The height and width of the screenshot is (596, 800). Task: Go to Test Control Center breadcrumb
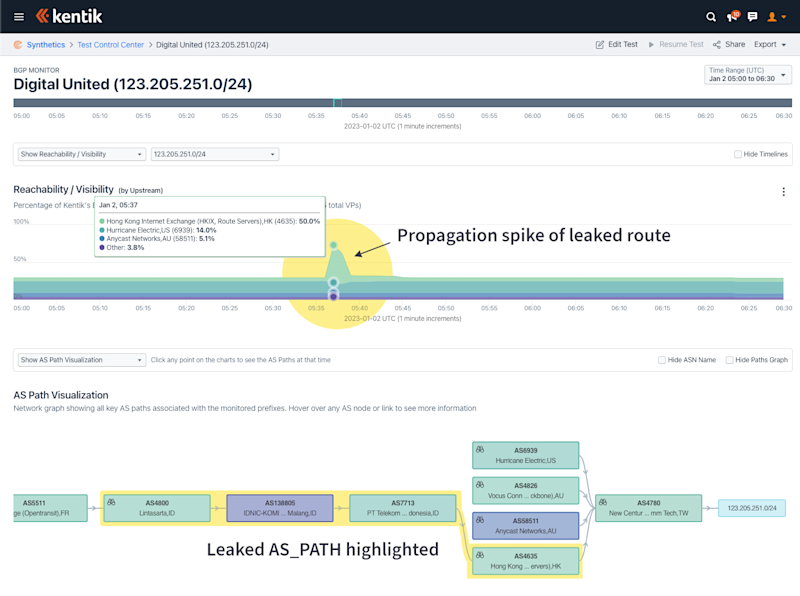tap(111, 45)
